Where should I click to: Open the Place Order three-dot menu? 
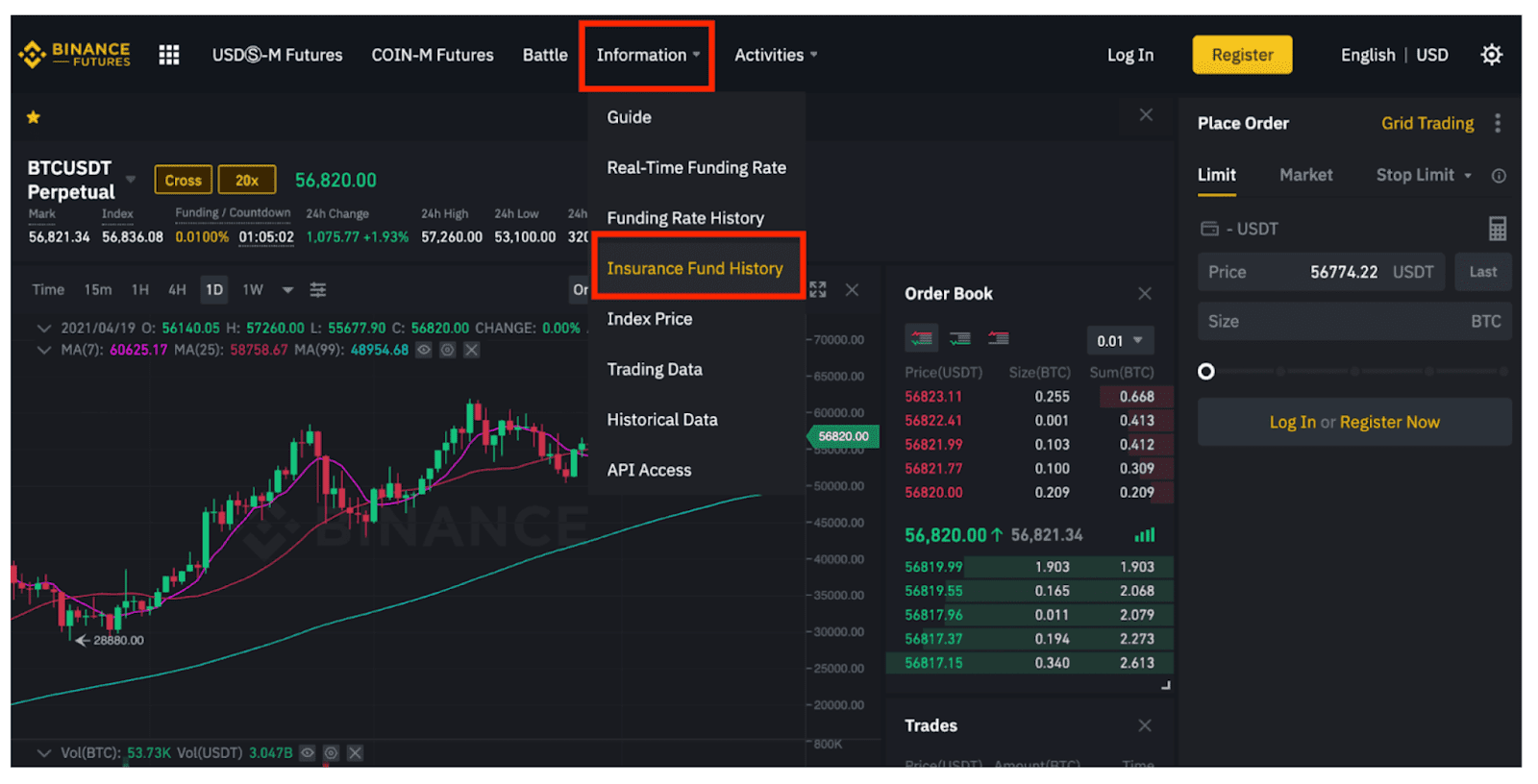(x=1497, y=123)
